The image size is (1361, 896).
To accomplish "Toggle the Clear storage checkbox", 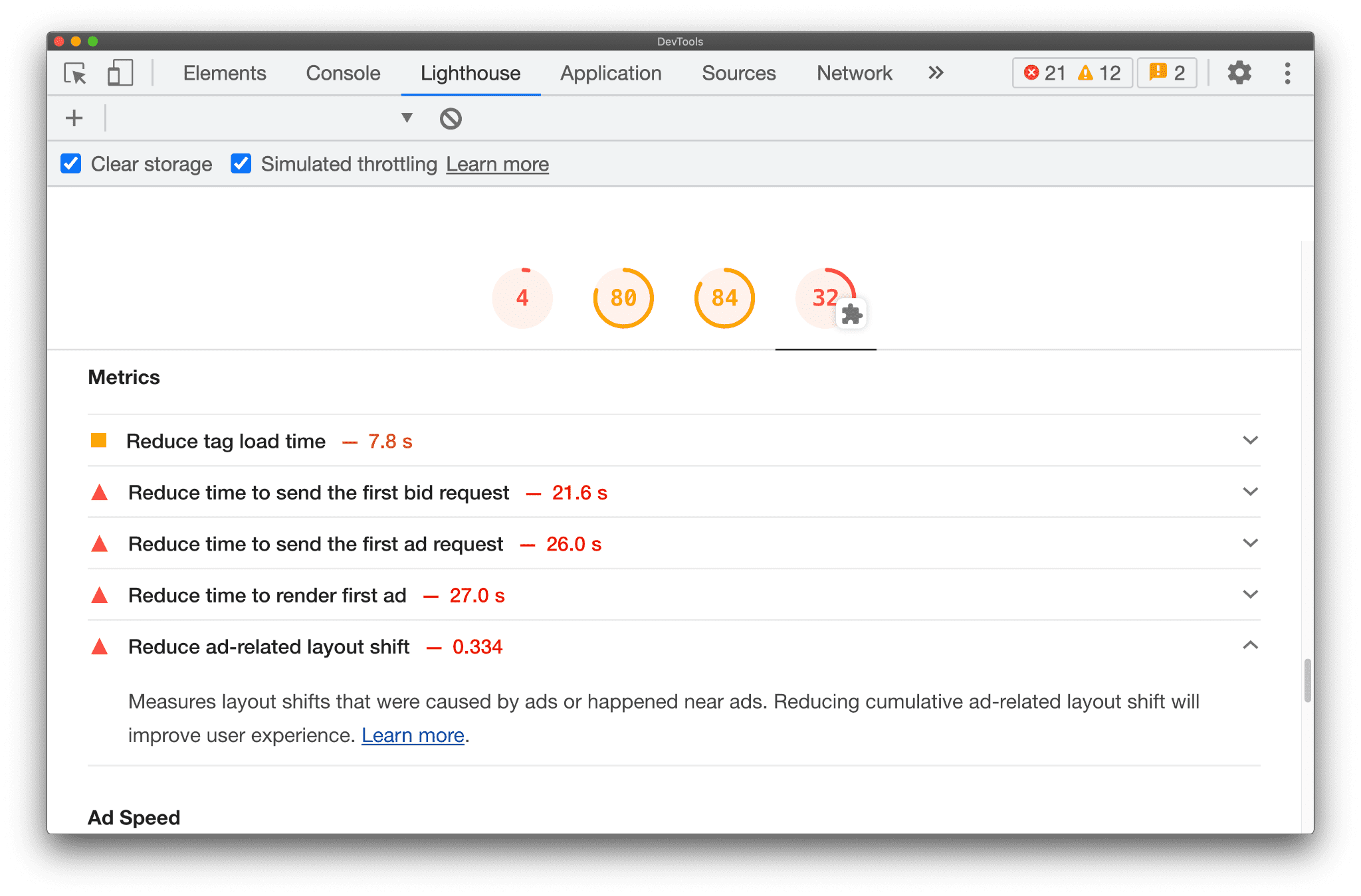I will 72,164.
